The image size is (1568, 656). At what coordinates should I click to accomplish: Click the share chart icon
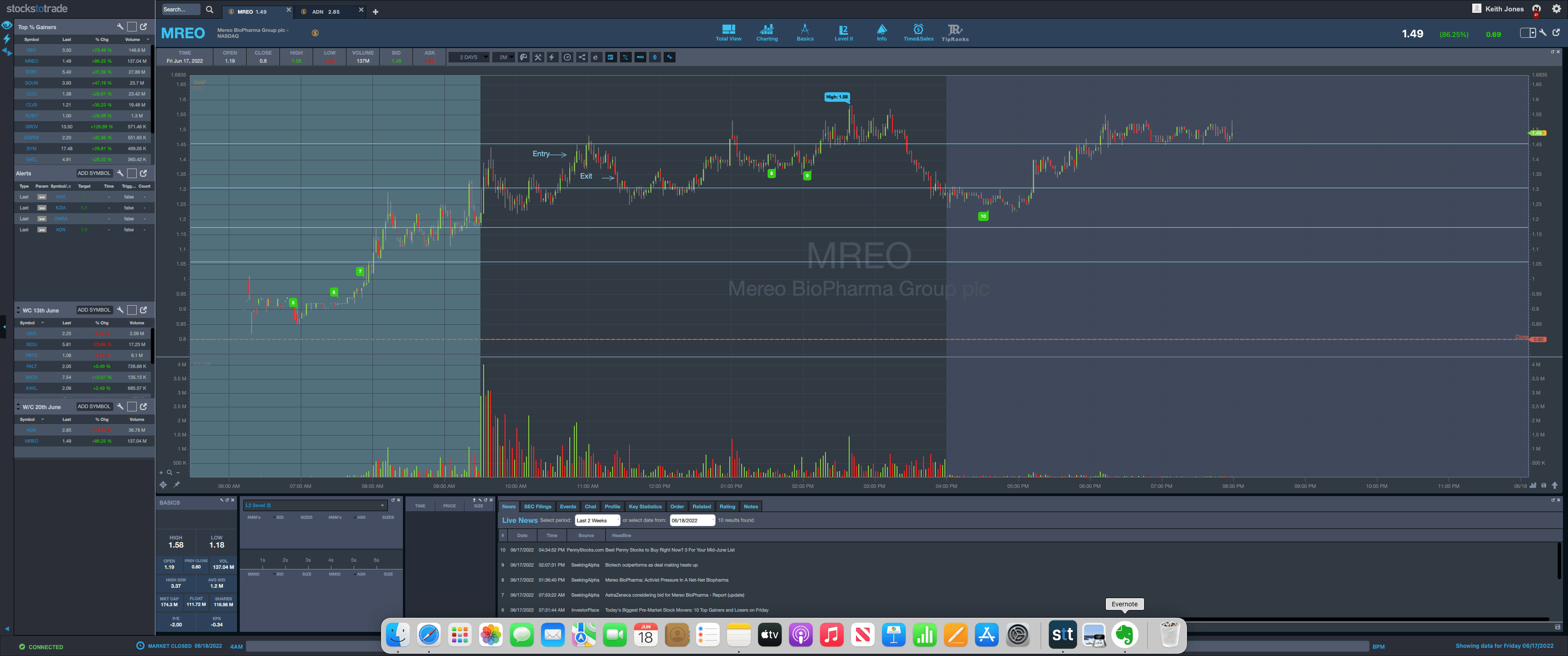(582, 57)
